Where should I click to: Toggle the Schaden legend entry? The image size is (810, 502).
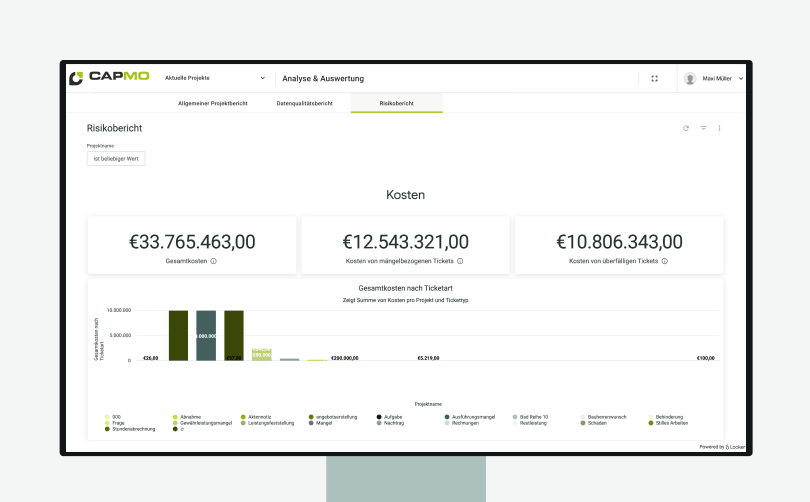[x=594, y=423]
